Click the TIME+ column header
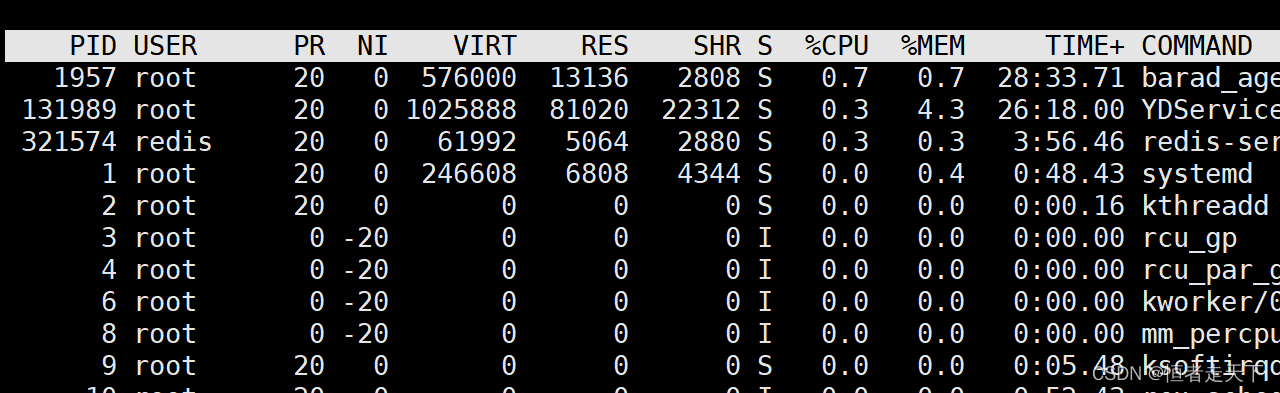The height and width of the screenshot is (393, 1280). tap(1085, 46)
